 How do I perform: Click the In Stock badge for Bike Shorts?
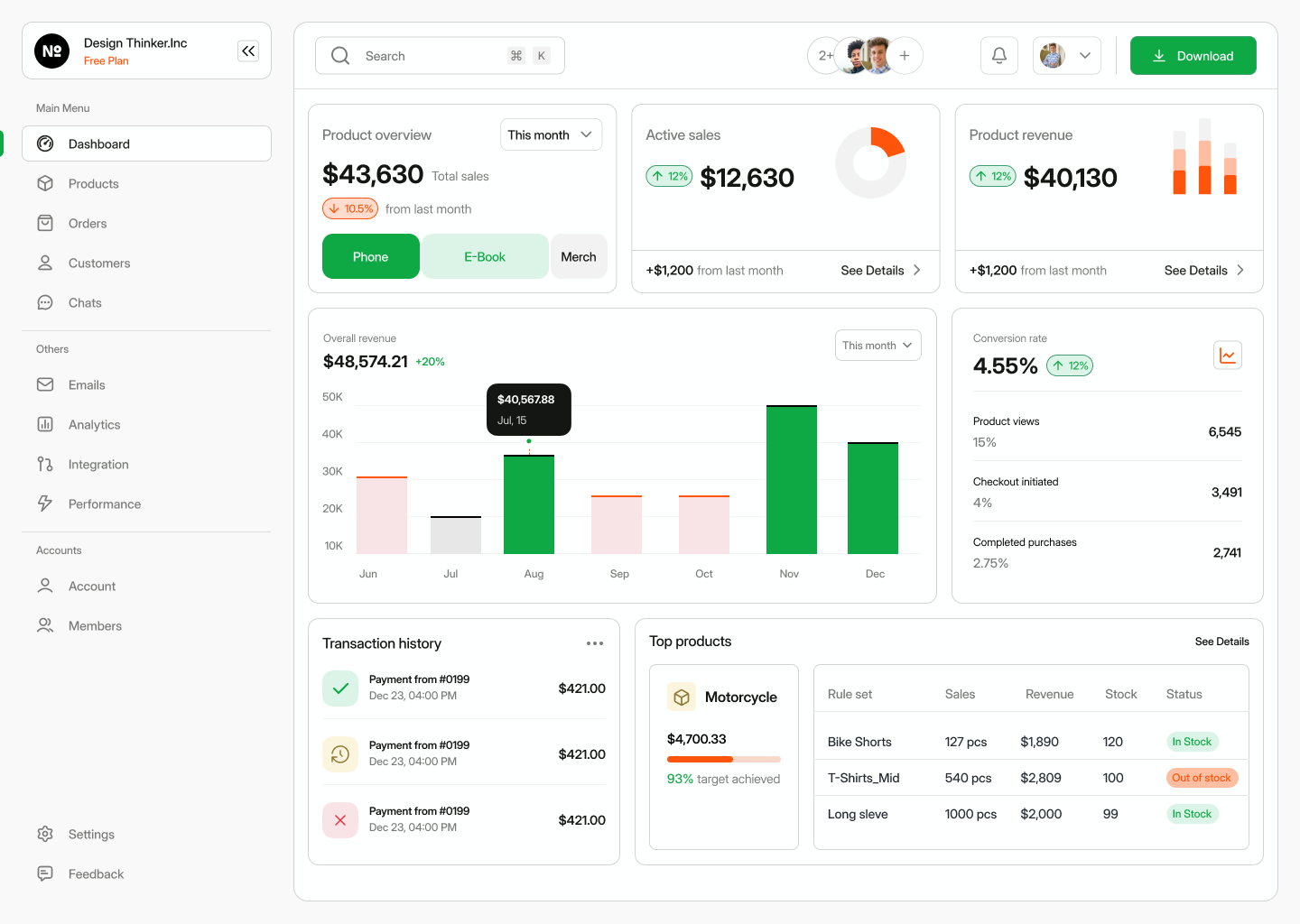pos(1192,742)
